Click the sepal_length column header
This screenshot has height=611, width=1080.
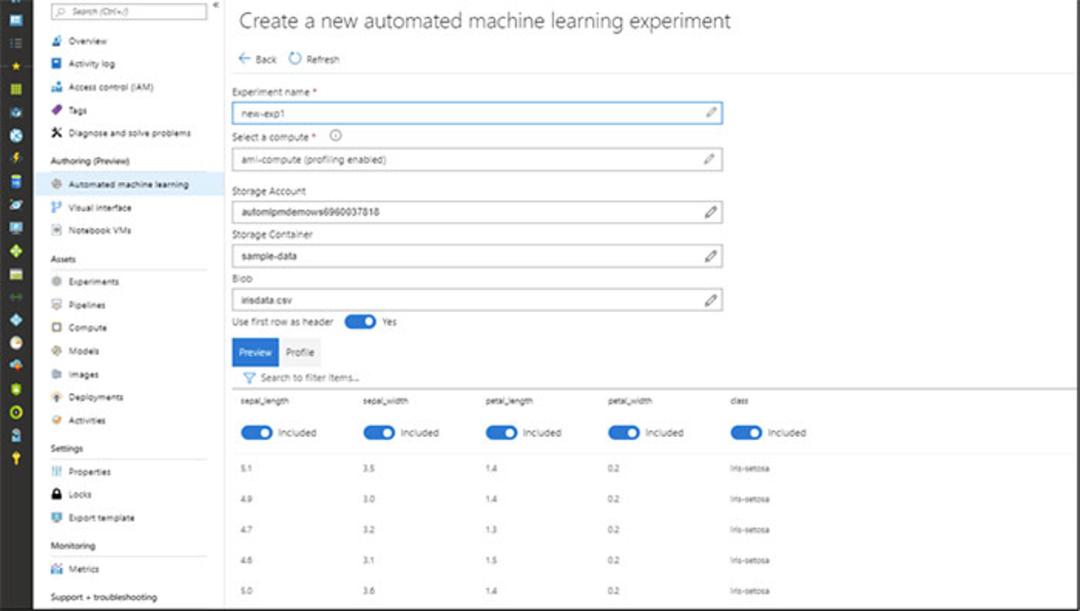[x=264, y=401]
